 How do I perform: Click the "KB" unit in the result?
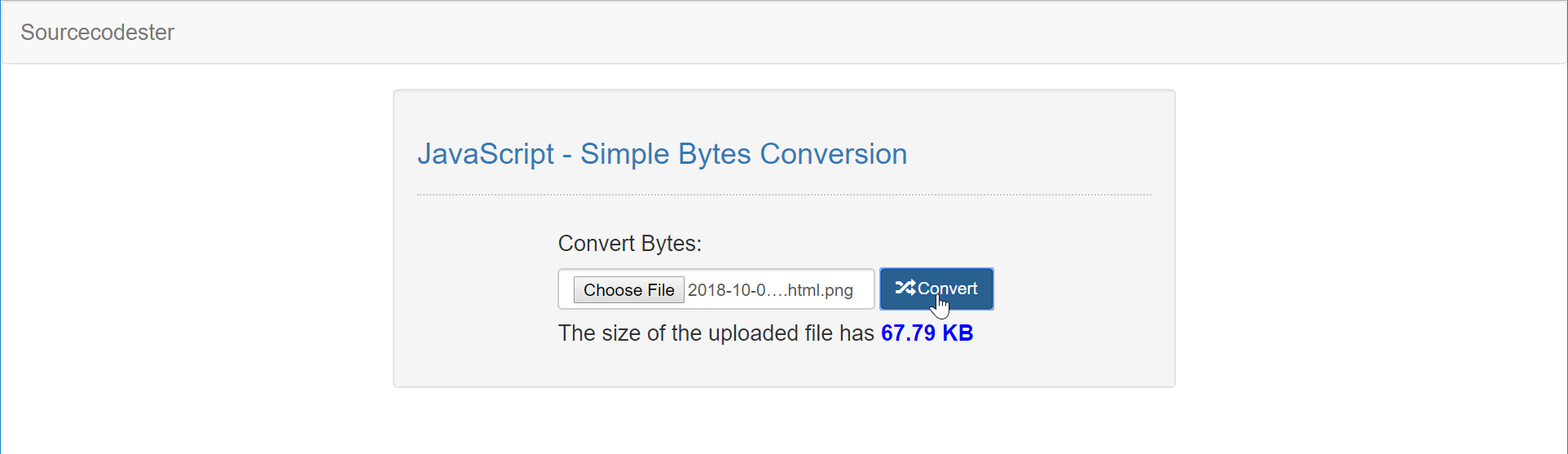pos(957,333)
